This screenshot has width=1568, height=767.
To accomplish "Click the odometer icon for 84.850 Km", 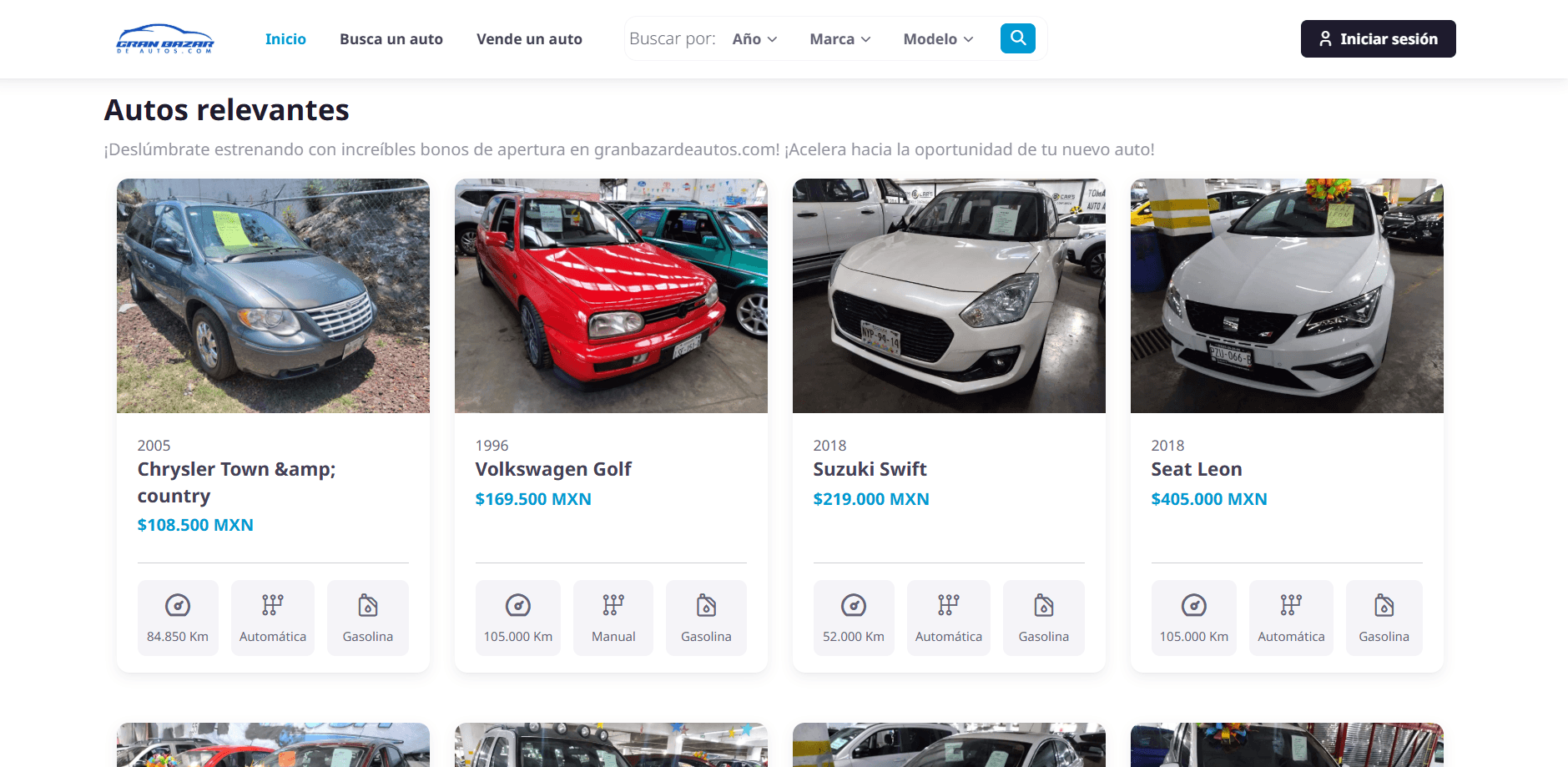I will [x=178, y=605].
